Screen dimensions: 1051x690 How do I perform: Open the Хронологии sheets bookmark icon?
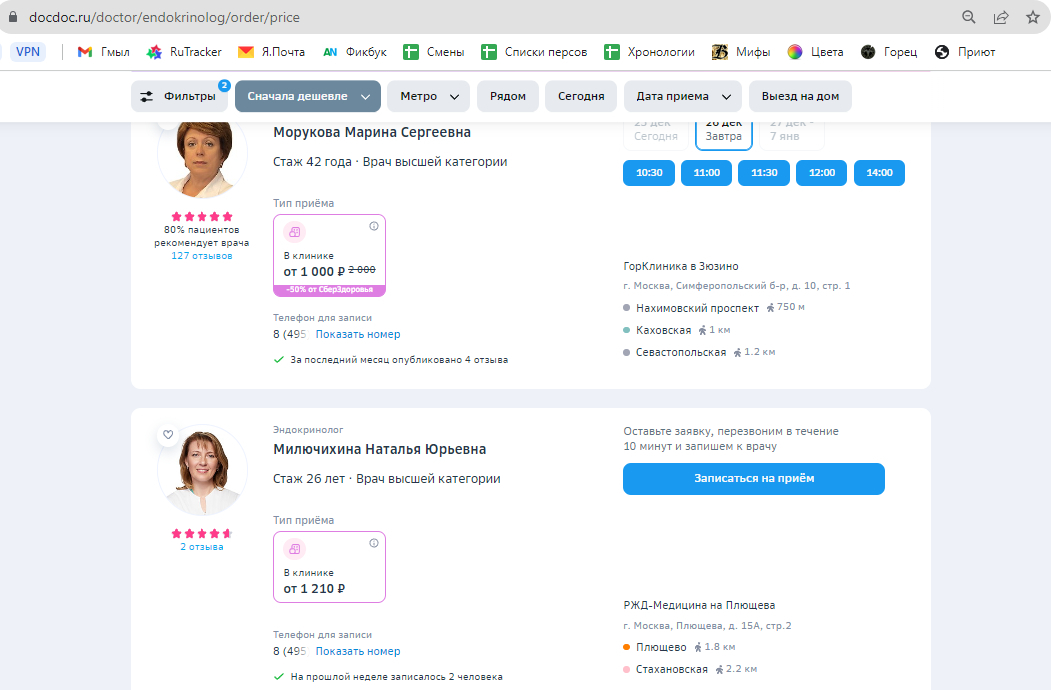coord(612,52)
